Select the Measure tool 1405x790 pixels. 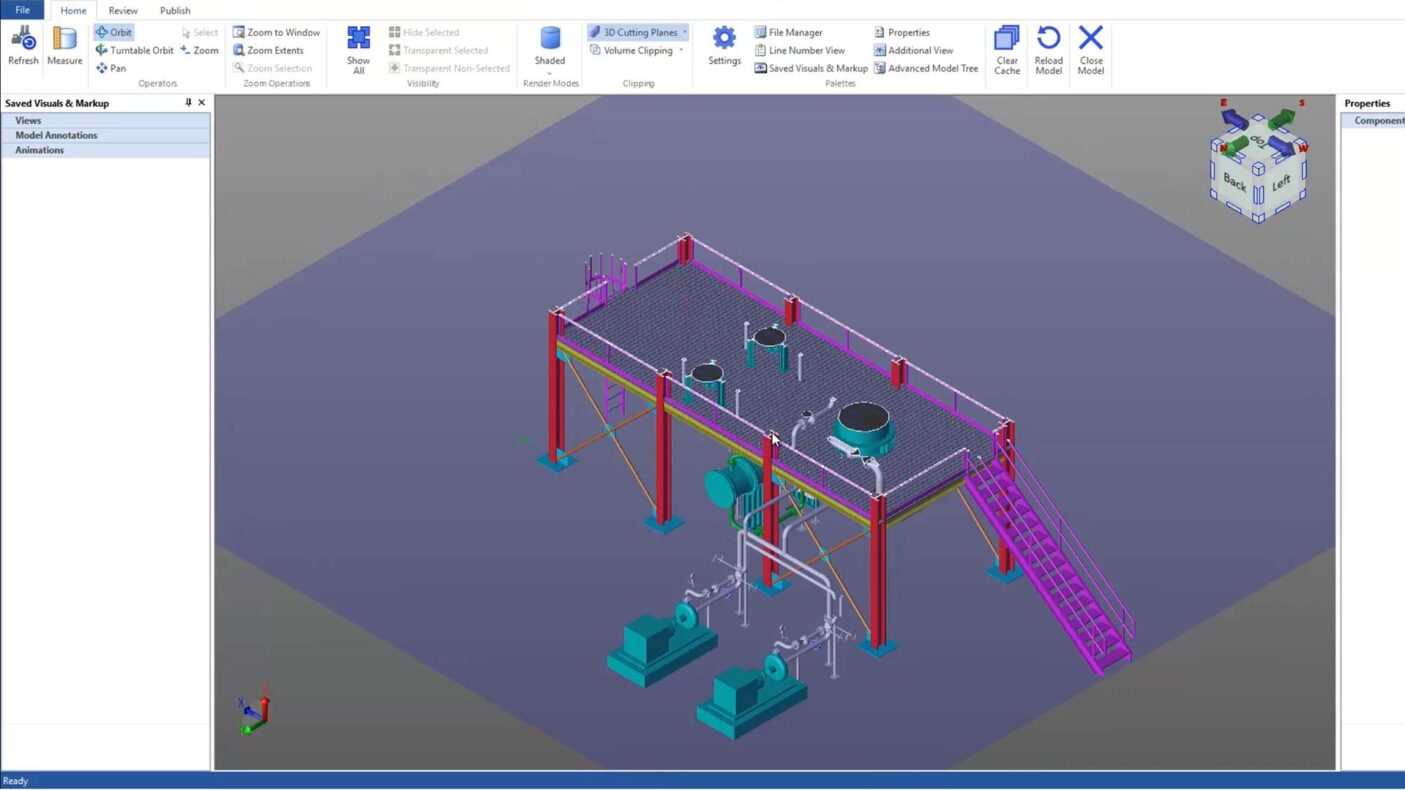coord(64,47)
